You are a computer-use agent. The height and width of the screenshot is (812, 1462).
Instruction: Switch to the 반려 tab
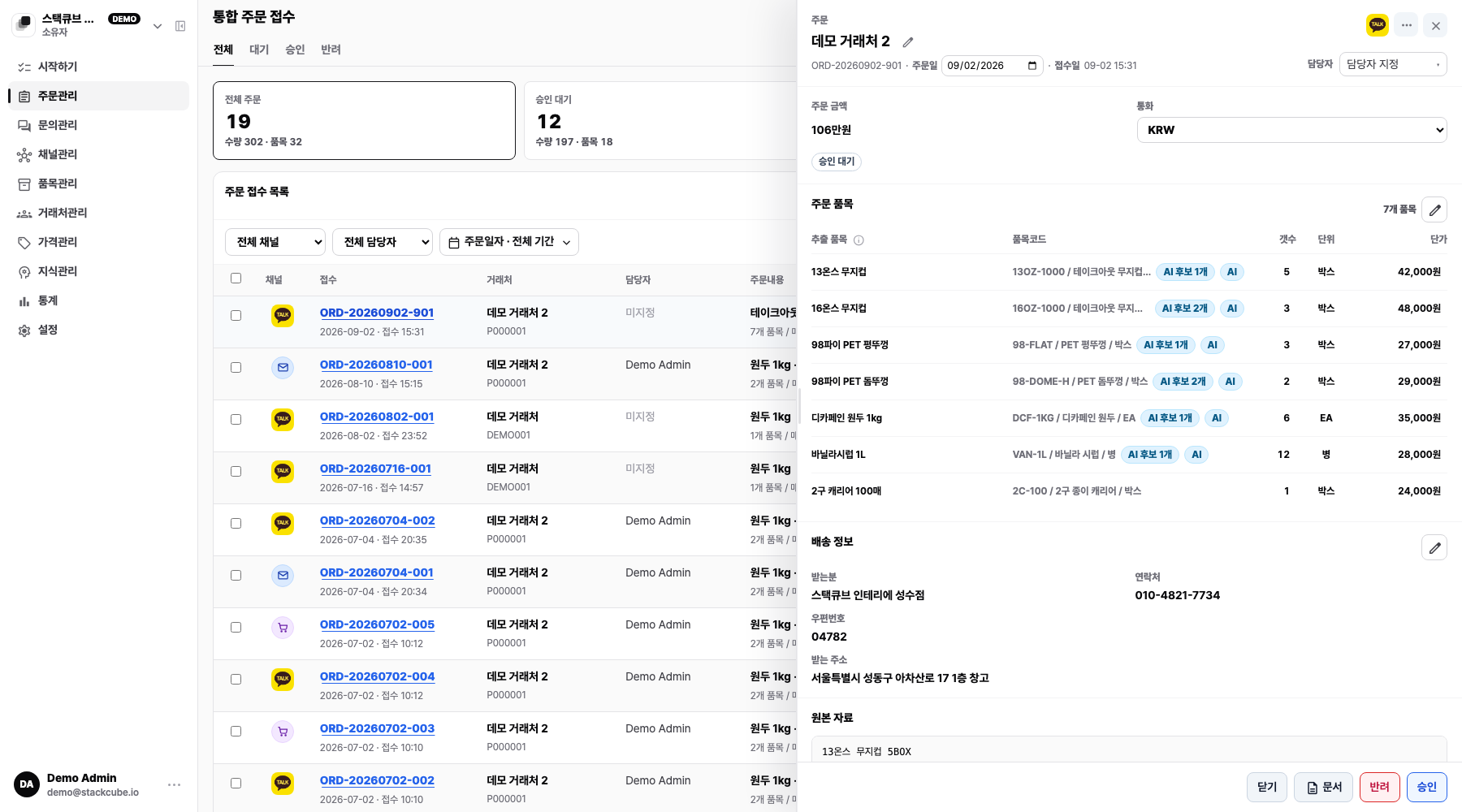pos(331,50)
